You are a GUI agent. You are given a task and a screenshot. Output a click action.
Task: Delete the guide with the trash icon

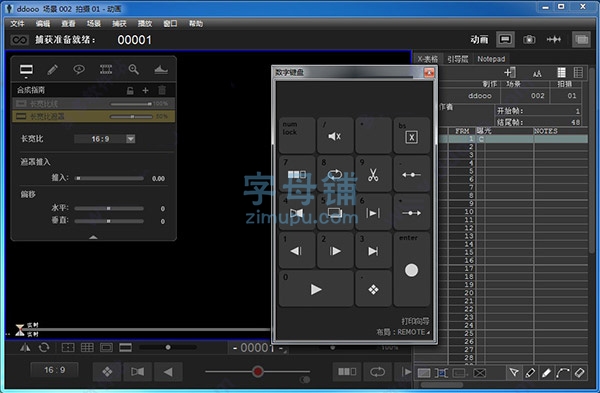click(162, 90)
